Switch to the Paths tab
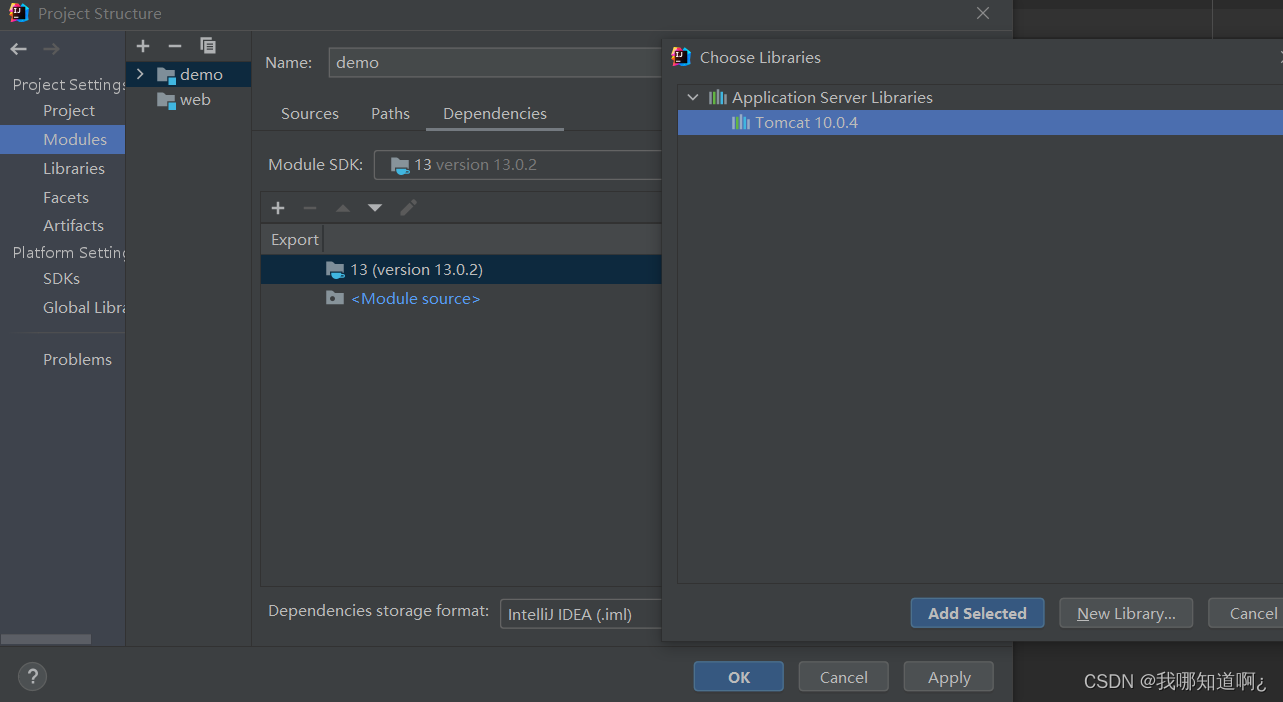 390,114
